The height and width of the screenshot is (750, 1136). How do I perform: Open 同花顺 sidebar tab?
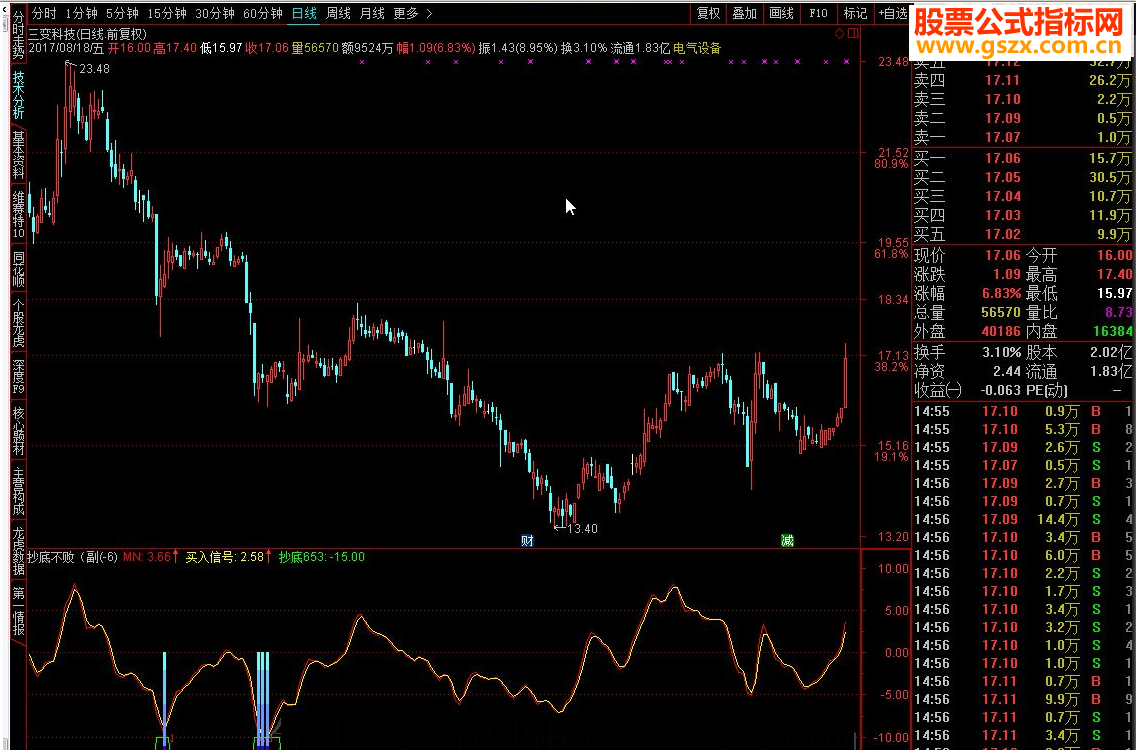coord(18,268)
